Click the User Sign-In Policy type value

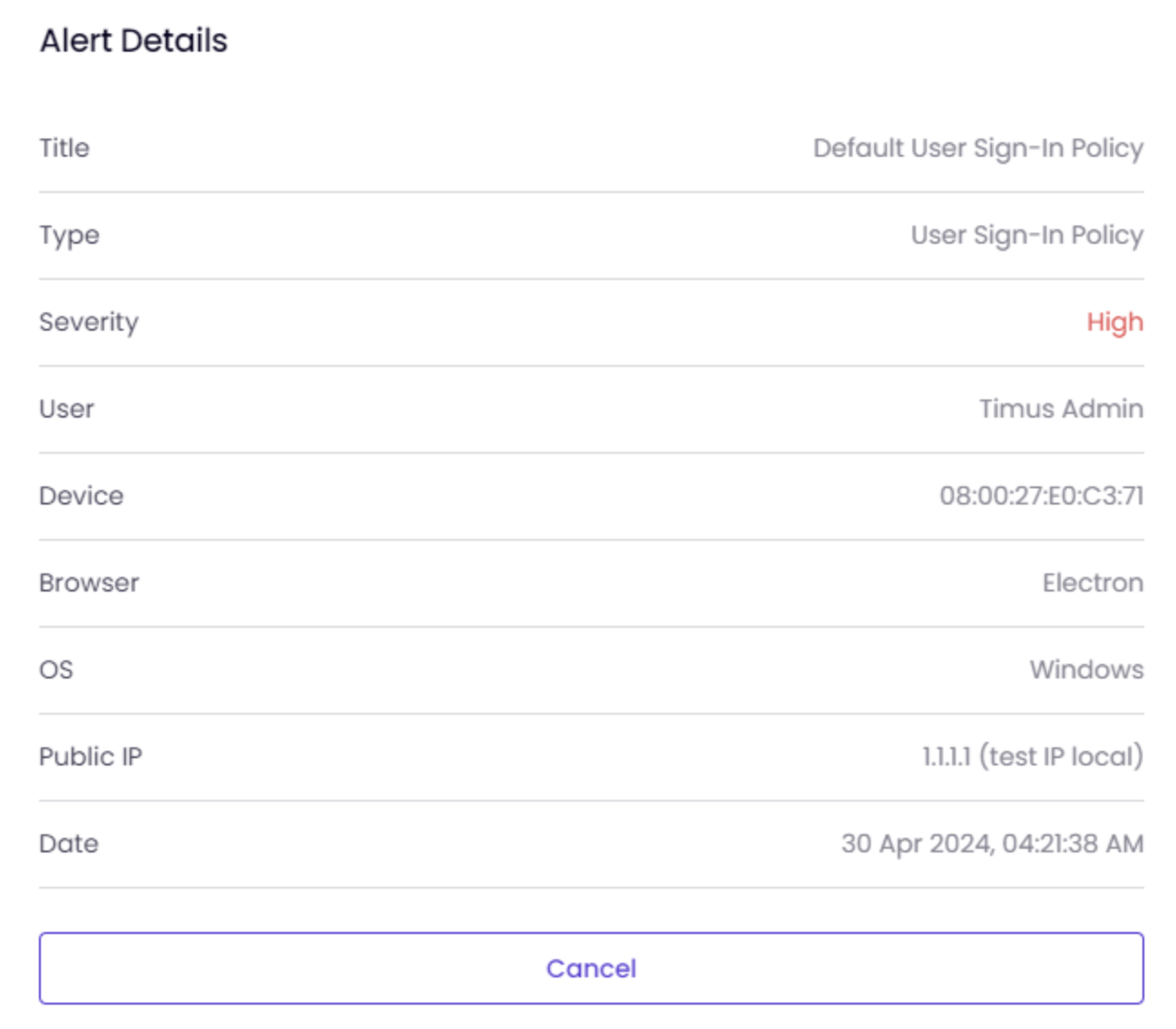pos(1027,236)
